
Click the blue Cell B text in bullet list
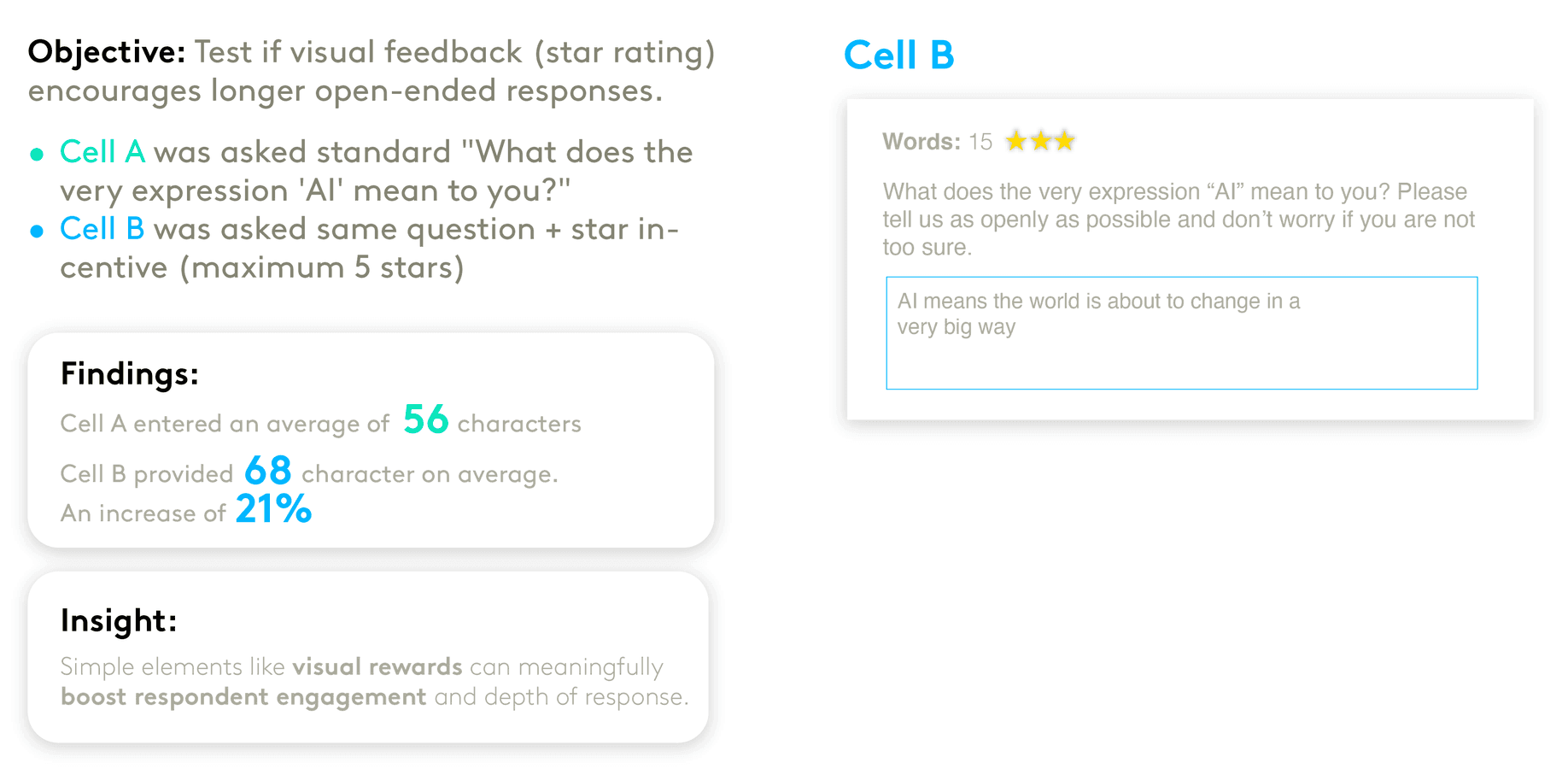pyautogui.click(x=102, y=229)
